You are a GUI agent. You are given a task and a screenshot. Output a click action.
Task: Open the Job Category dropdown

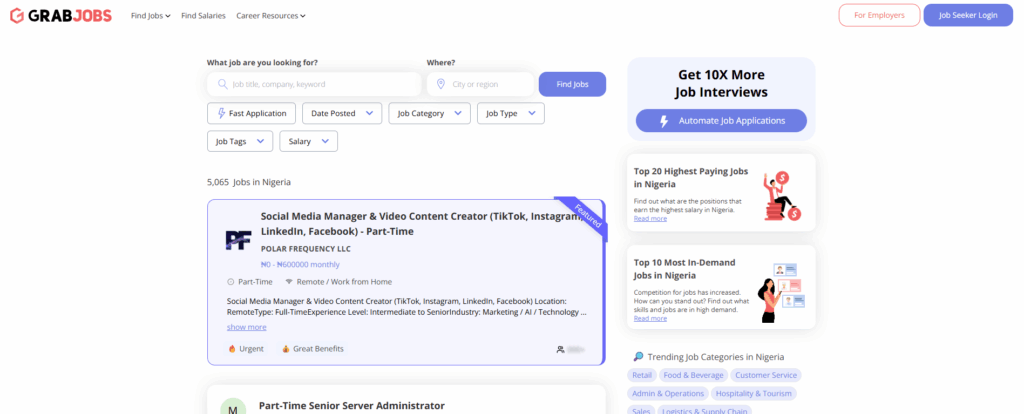(x=429, y=113)
